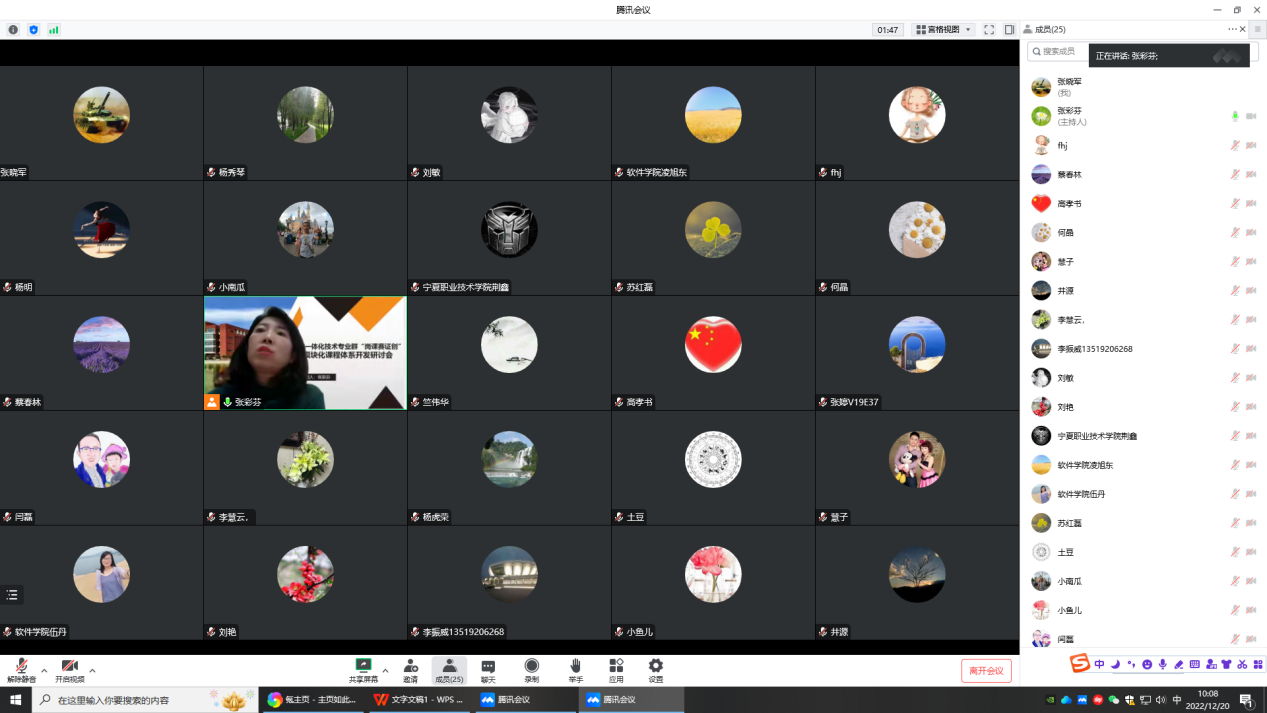1267x713 pixels.
Task: Expand the video options arrow beside 开启视频
Action: (92, 670)
